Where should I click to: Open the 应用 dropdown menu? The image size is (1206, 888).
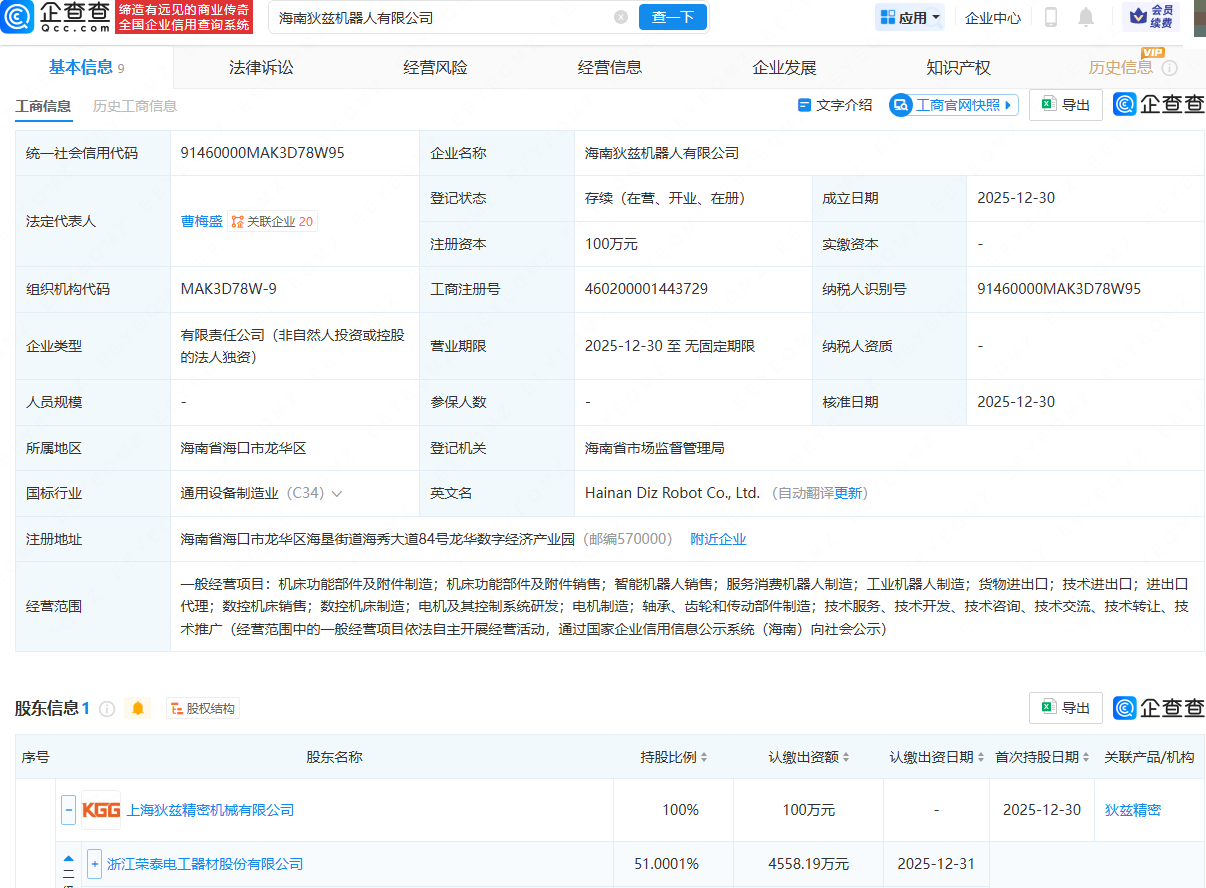[x=908, y=17]
